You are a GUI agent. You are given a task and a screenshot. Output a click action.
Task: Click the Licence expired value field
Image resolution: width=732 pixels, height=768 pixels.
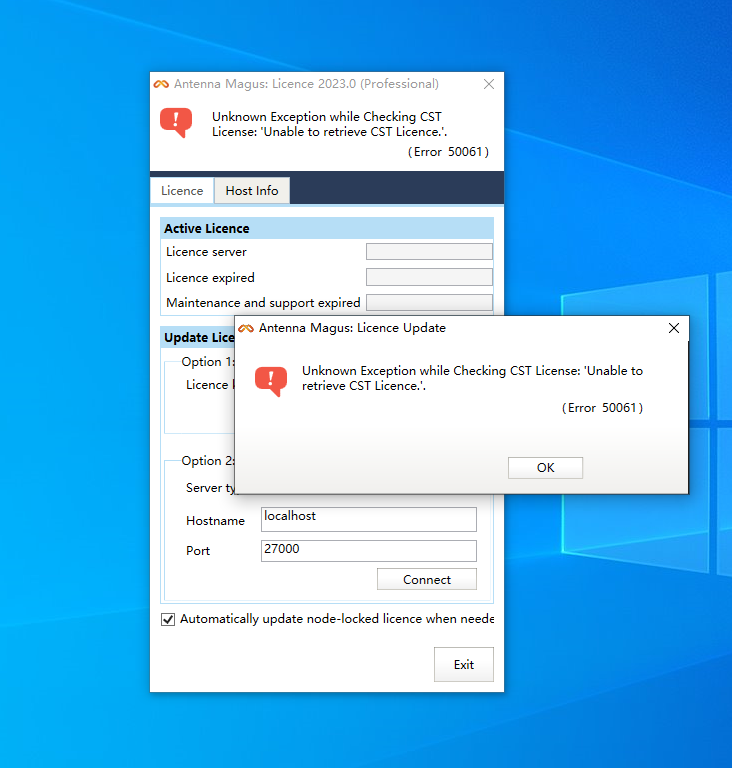coord(429,277)
